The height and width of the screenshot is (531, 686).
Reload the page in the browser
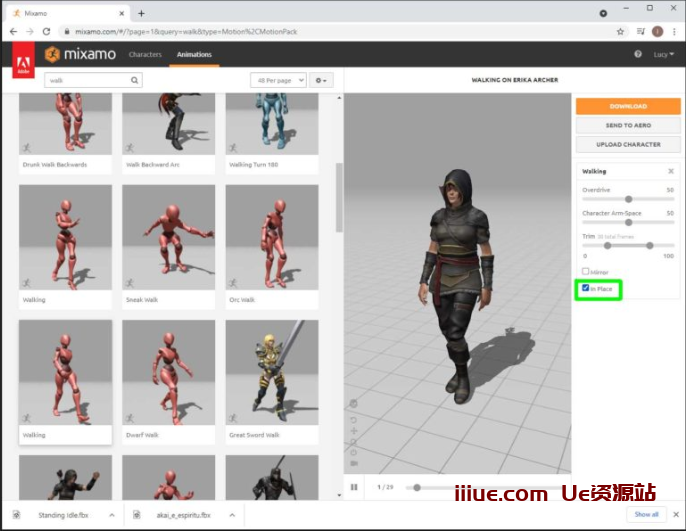[x=46, y=31]
